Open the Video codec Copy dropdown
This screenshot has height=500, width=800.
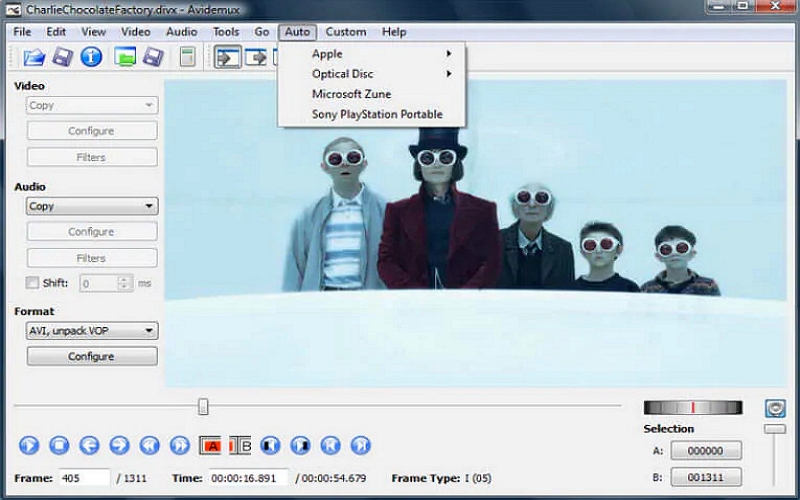pyautogui.click(x=92, y=106)
